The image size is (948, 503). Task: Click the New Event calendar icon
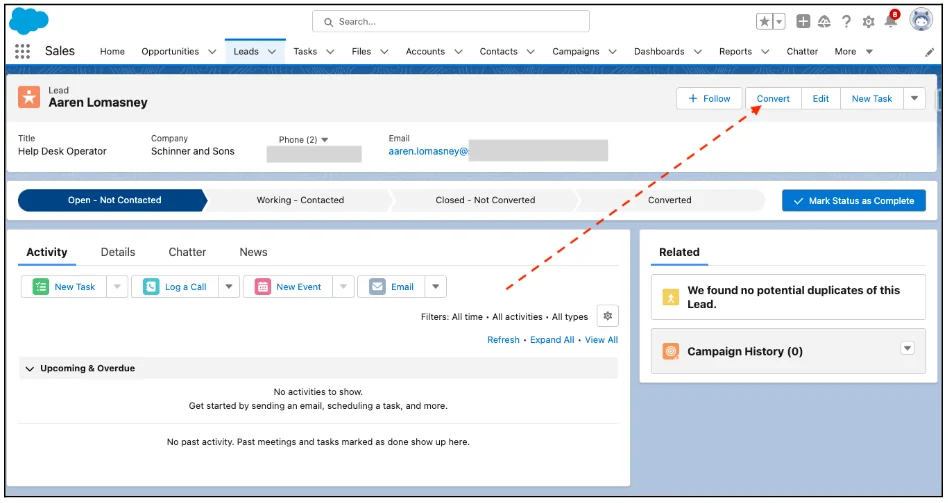262,287
